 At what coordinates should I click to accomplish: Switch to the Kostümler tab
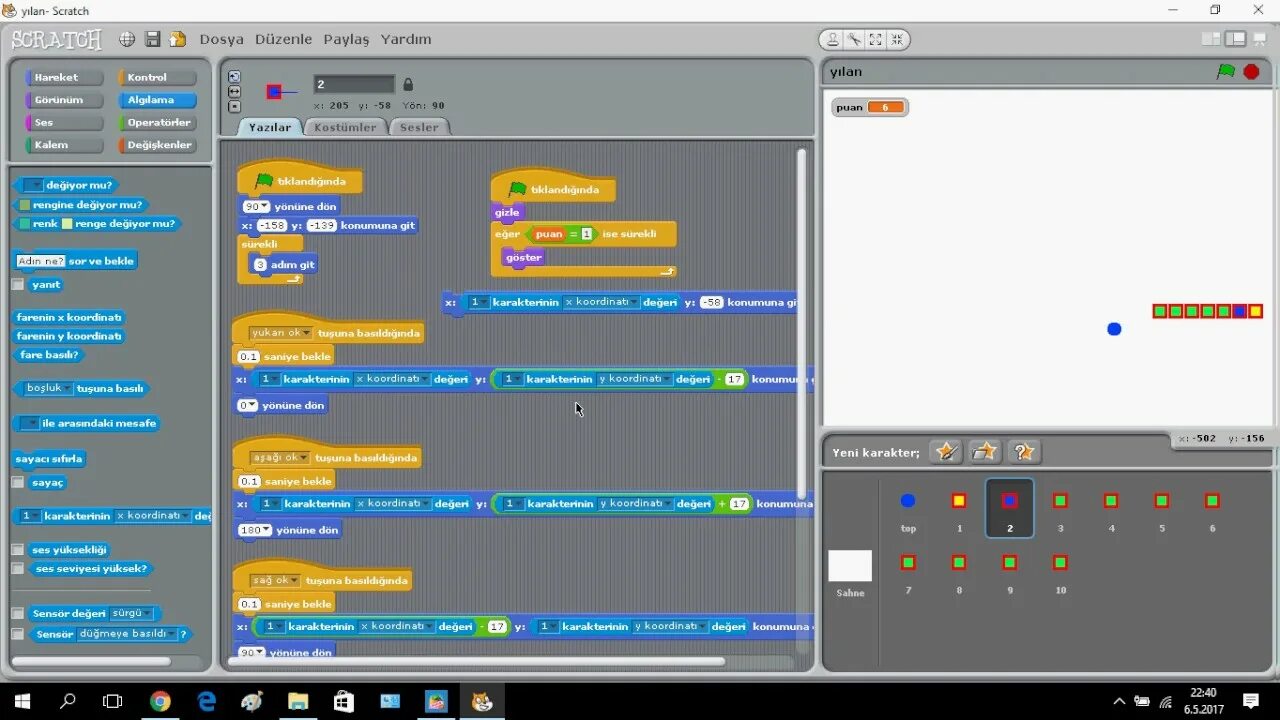[345, 127]
